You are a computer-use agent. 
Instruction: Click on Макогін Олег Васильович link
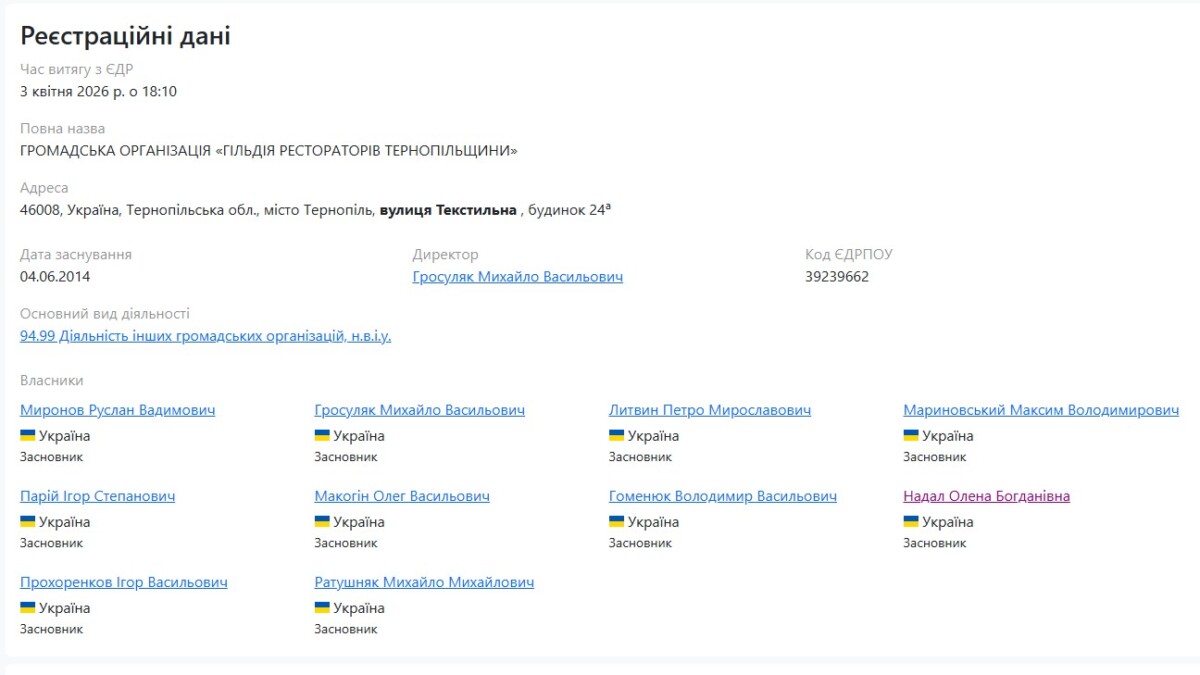tap(402, 496)
